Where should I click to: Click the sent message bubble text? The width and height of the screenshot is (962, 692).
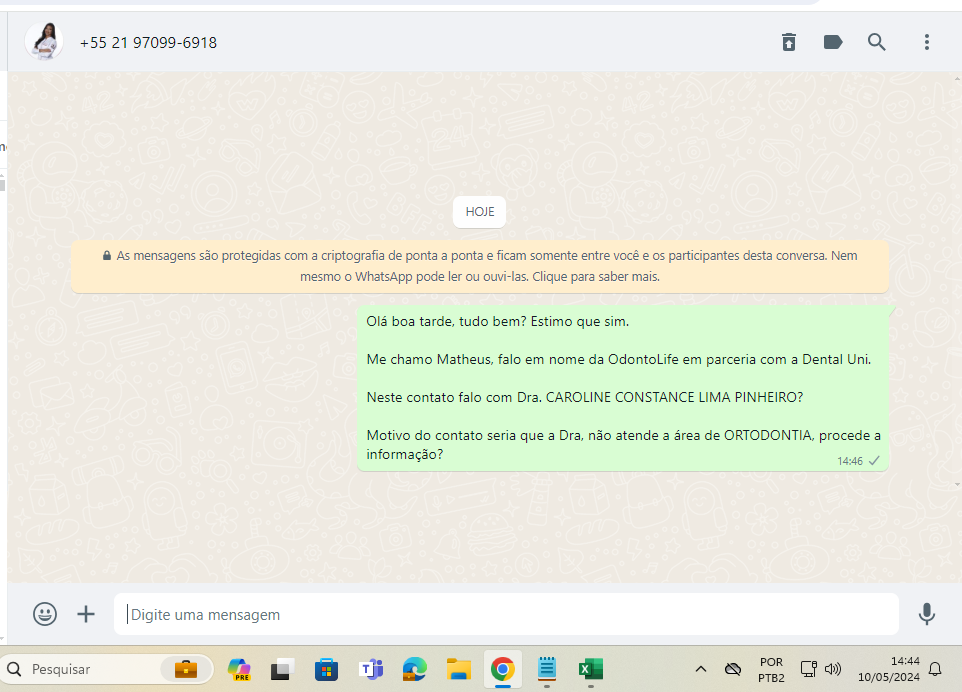pos(623,388)
